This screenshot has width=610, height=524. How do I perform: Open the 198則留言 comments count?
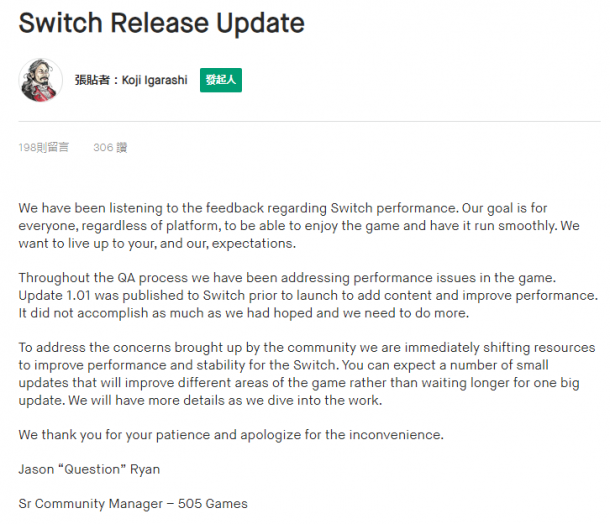[x=44, y=147]
